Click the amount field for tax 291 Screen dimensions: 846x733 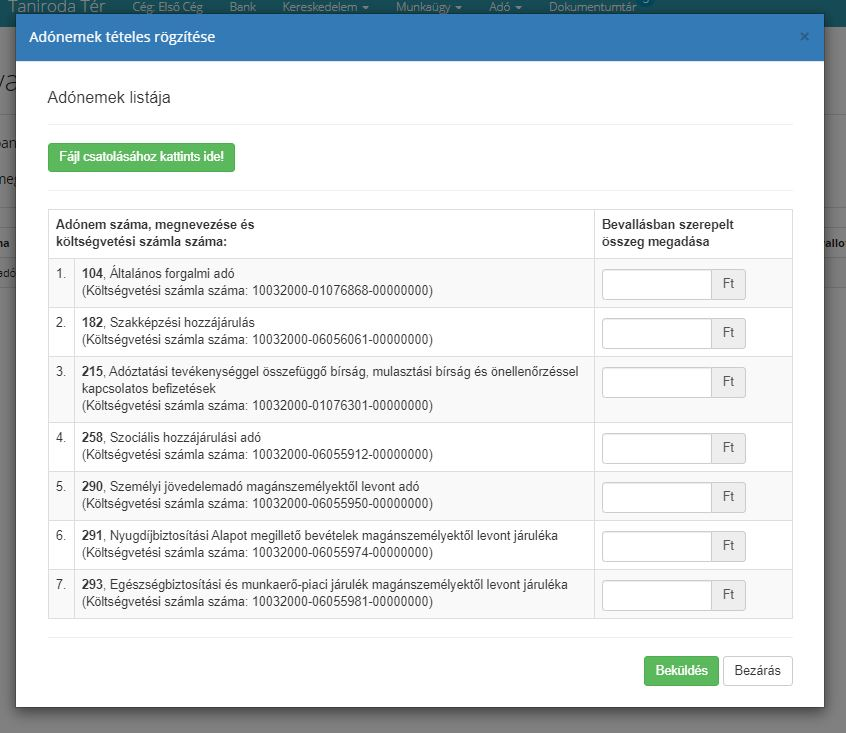coord(656,546)
